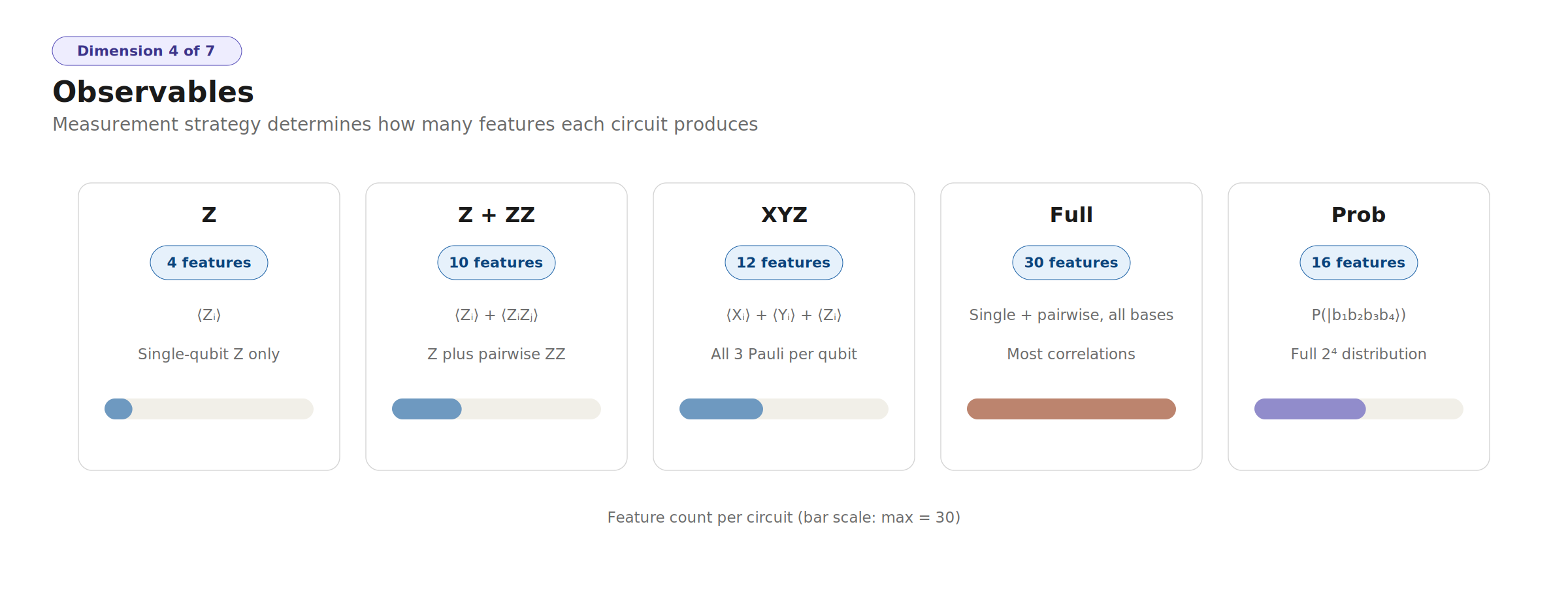
Task: Click the "Dimension 4 of 7" pill
Action: [x=146, y=51]
